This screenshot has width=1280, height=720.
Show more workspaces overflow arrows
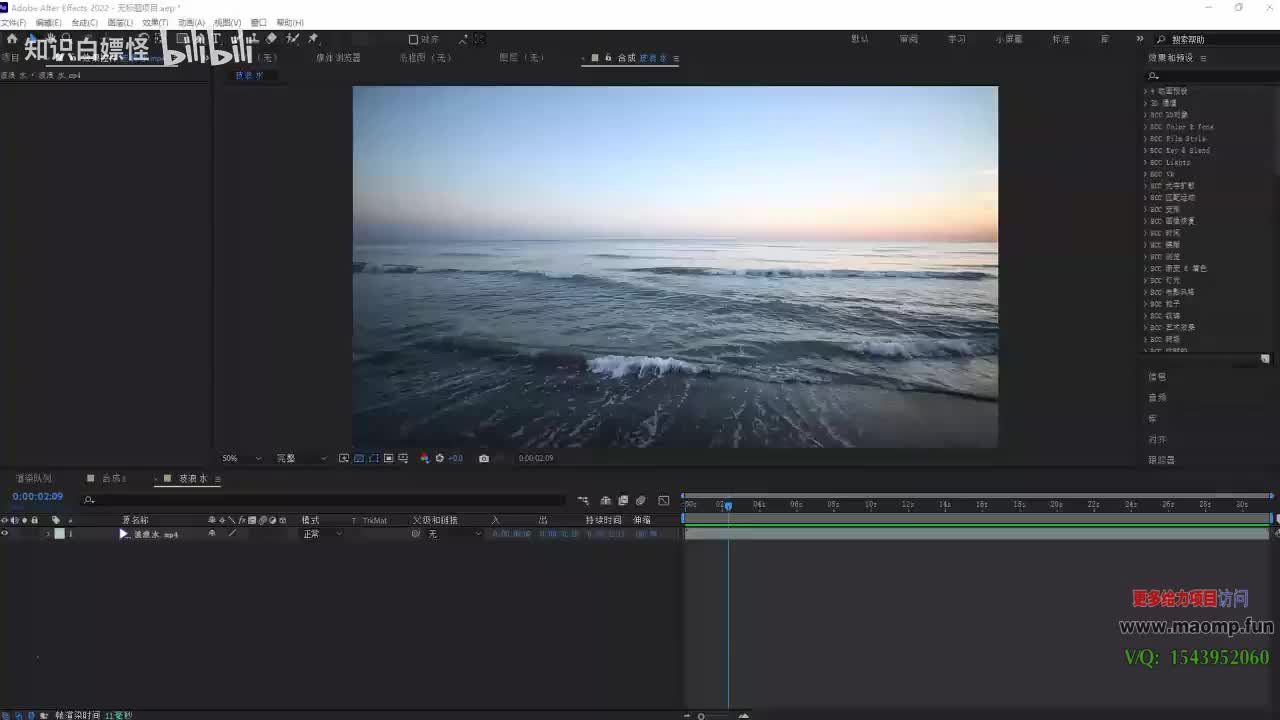1139,39
